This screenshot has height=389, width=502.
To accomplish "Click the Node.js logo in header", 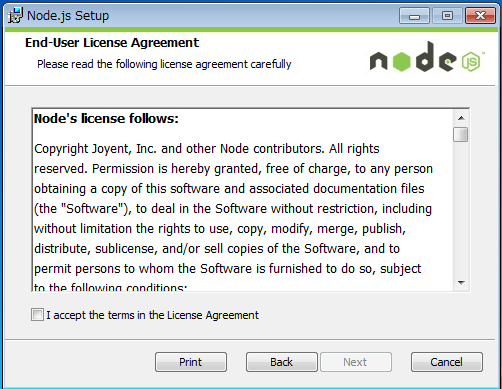I will pyautogui.click(x=427, y=57).
